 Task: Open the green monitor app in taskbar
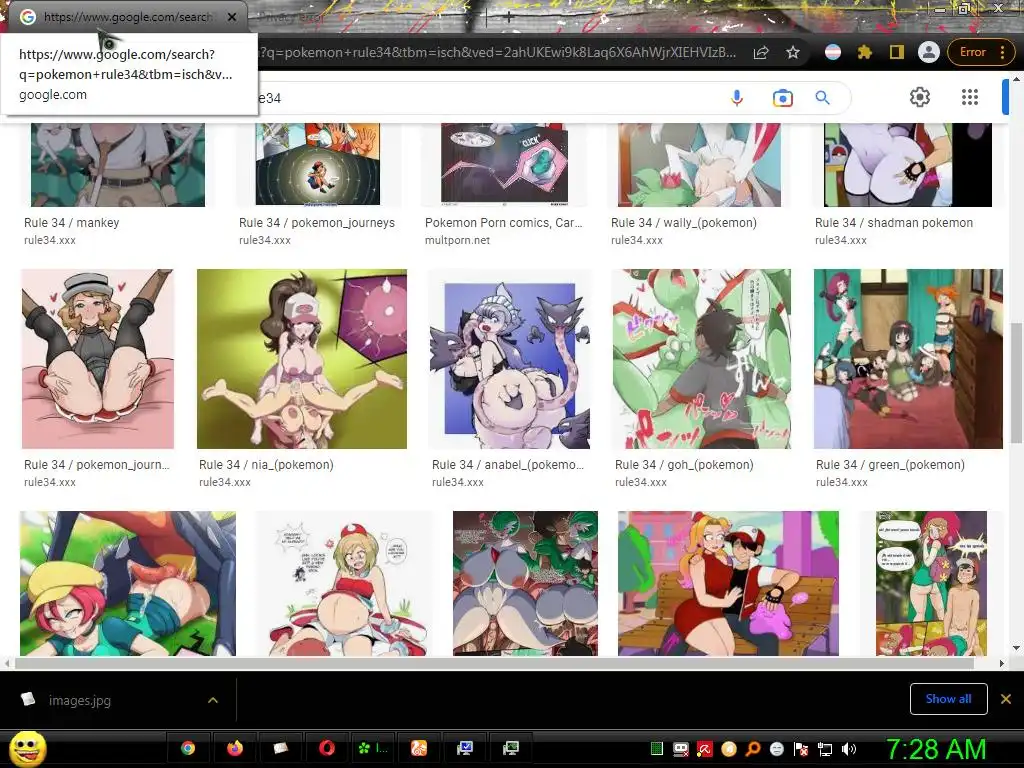point(511,748)
